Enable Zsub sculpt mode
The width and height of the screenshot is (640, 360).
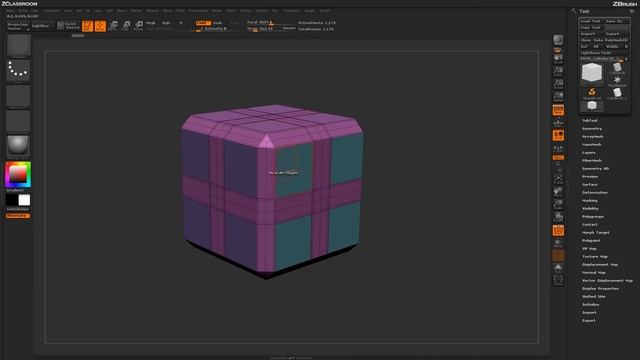point(218,23)
